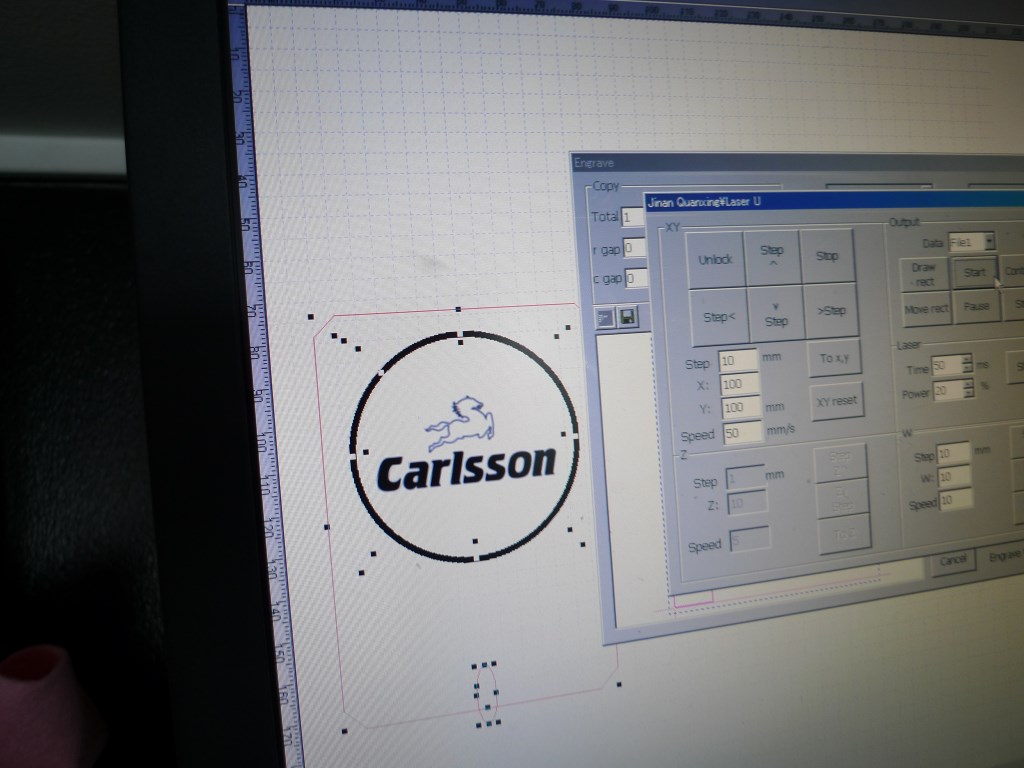Click the Engrave window title bar

(x=798, y=163)
